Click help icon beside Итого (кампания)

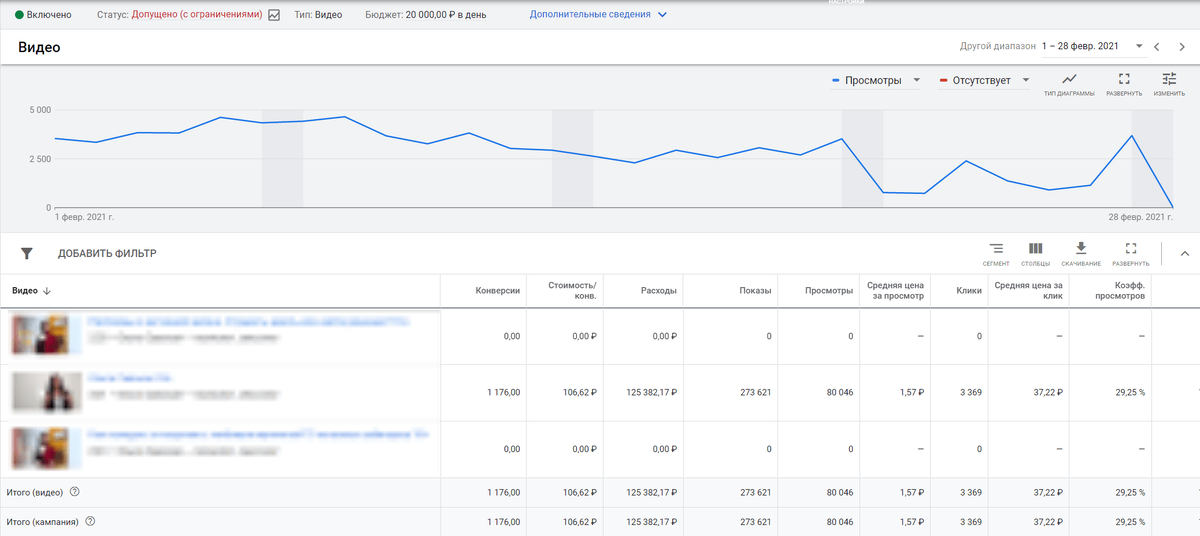pos(91,521)
